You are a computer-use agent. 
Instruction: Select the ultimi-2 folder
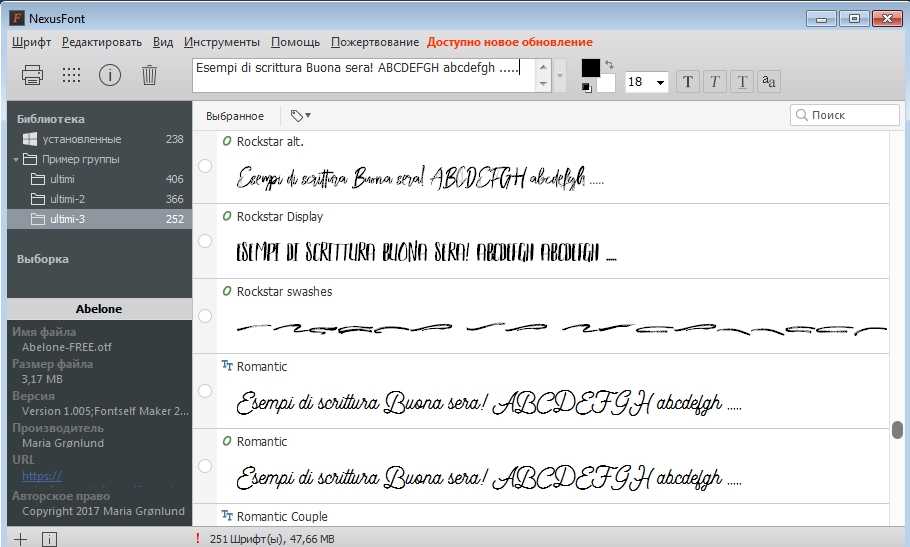(99, 199)
